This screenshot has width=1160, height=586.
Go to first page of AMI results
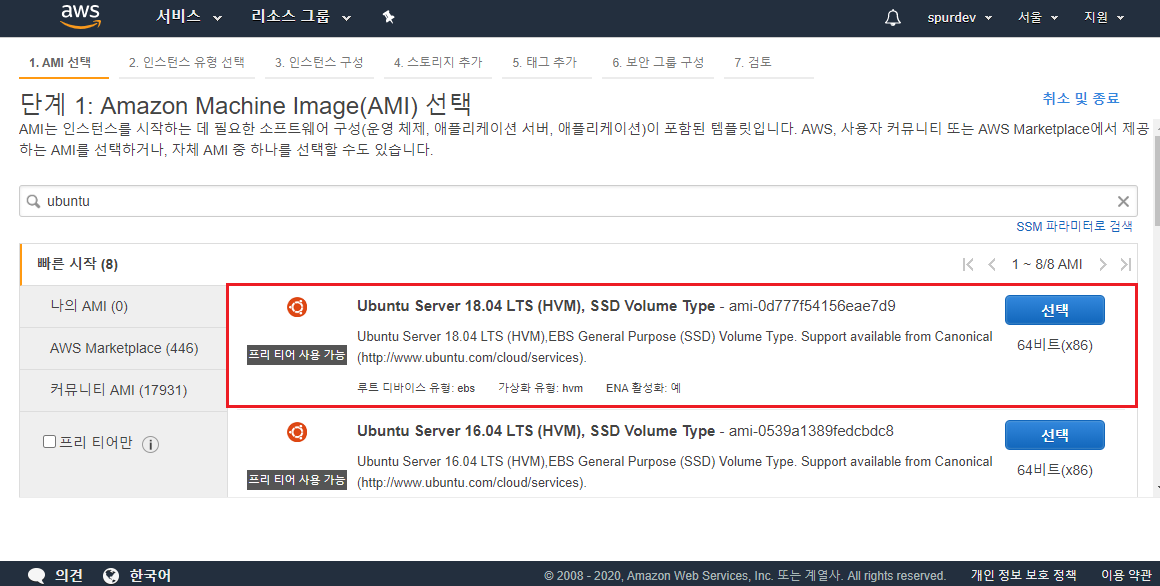tap(968, 265)
